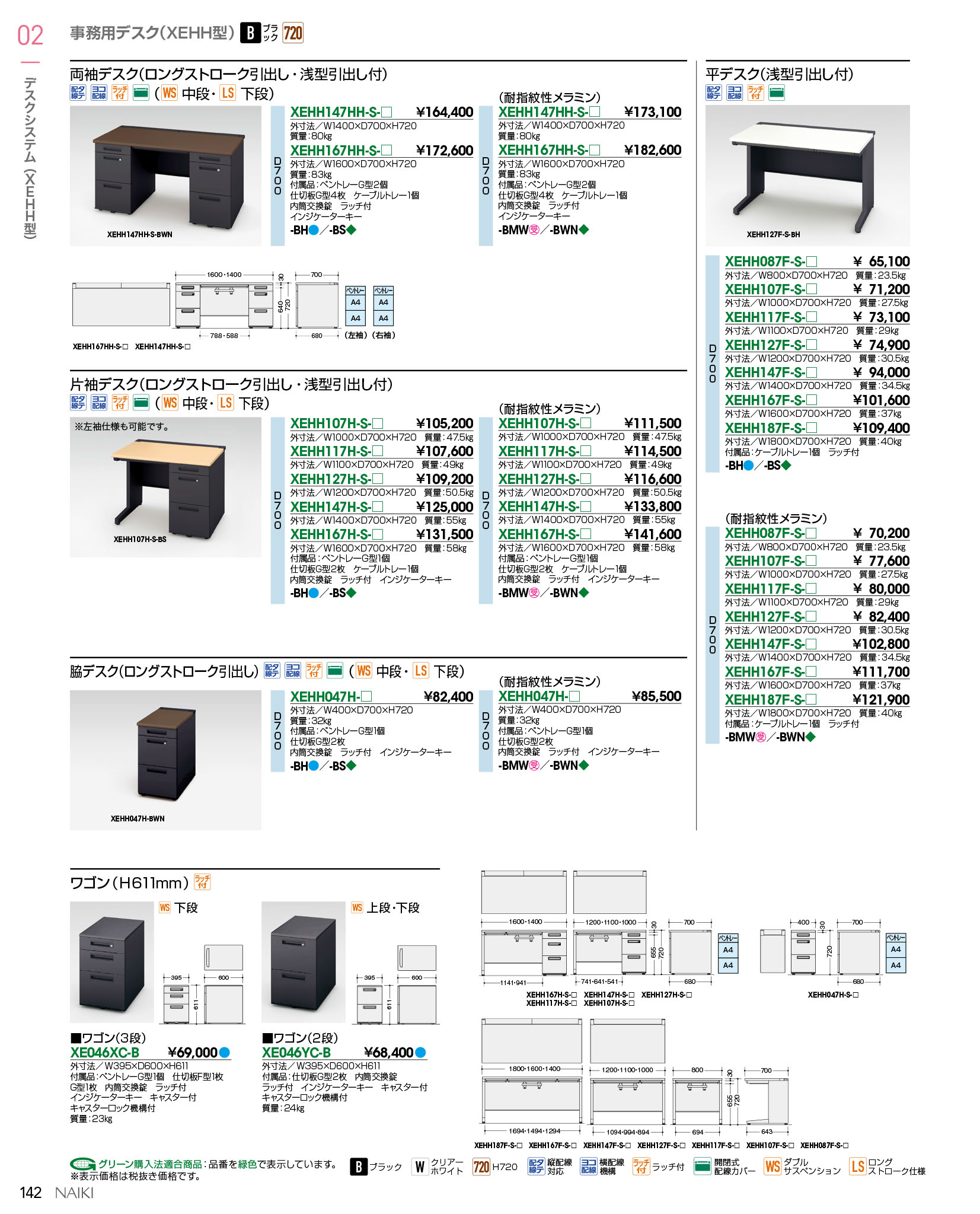Viewport: 980px width, 1214px height.
Task: Click the 横配線機構 legend icon
Action: 588,1167
